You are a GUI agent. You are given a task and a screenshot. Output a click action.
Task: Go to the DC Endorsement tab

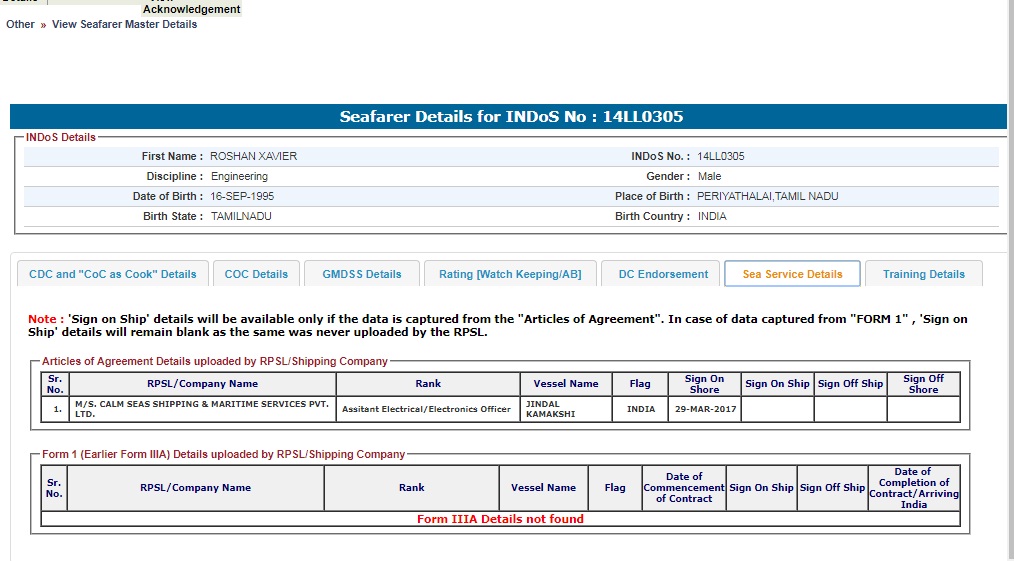[x=663, y=274]
